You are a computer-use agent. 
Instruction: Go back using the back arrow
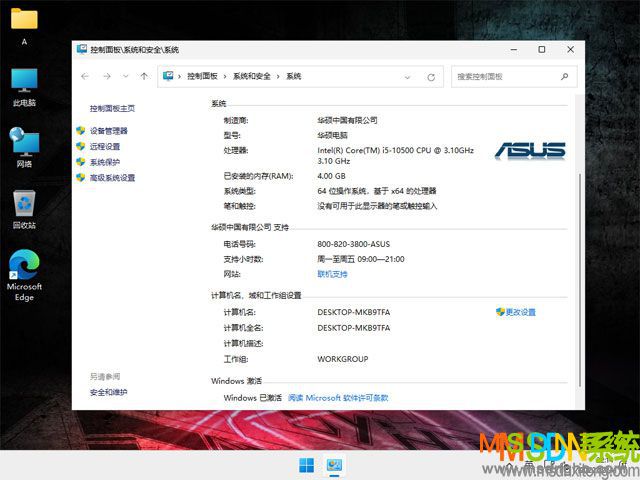tap(85, 76)
